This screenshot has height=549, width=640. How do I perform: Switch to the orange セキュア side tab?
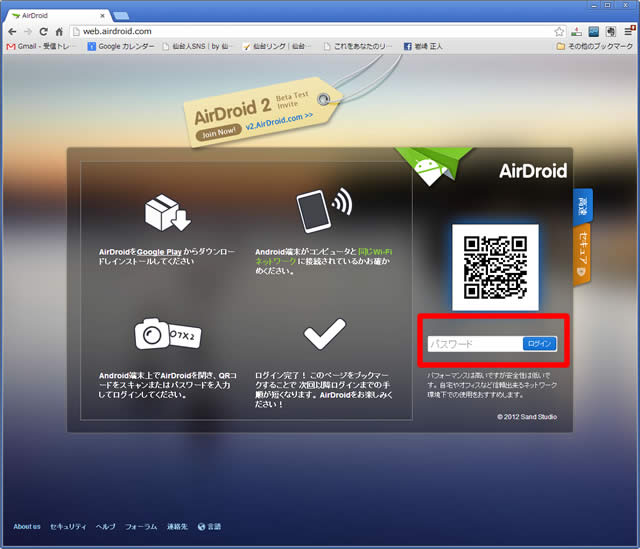[x=583, y=254]
